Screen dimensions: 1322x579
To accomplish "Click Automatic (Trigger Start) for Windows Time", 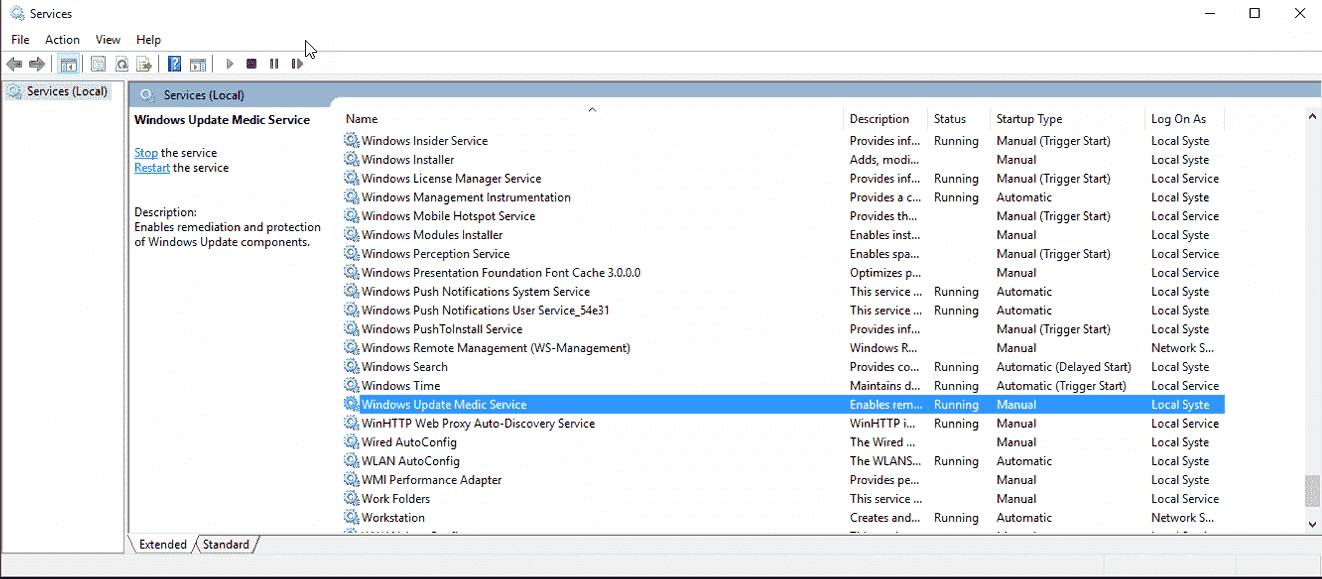I will [1061, 386].
